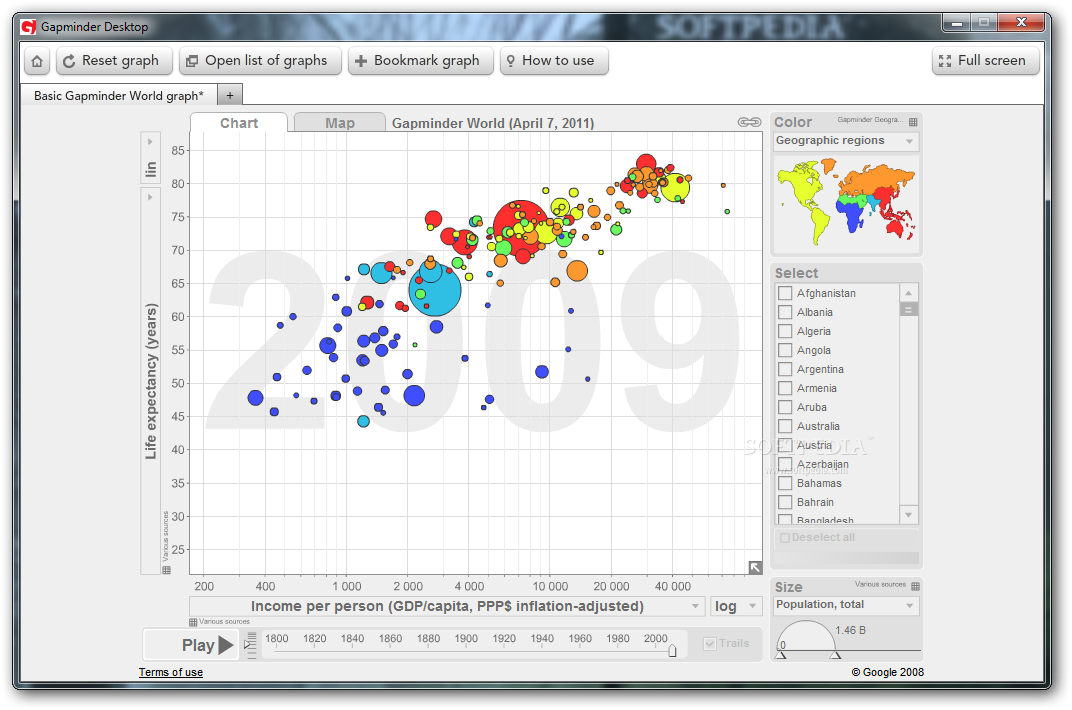The width and height of the screenshot is (1072, 710).
Task: Check the Albania checkbox
Action: tap(785, 312)
